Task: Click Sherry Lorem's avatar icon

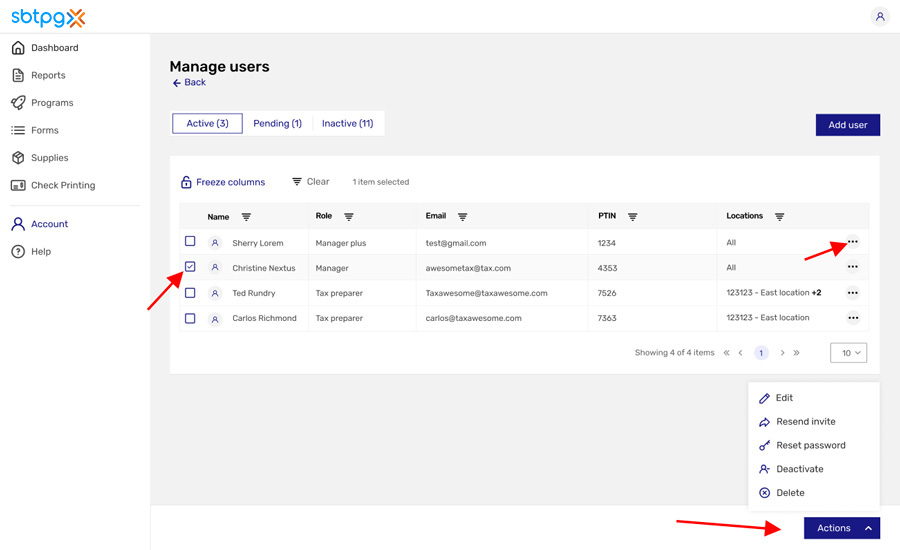Action: coord(215,243)
